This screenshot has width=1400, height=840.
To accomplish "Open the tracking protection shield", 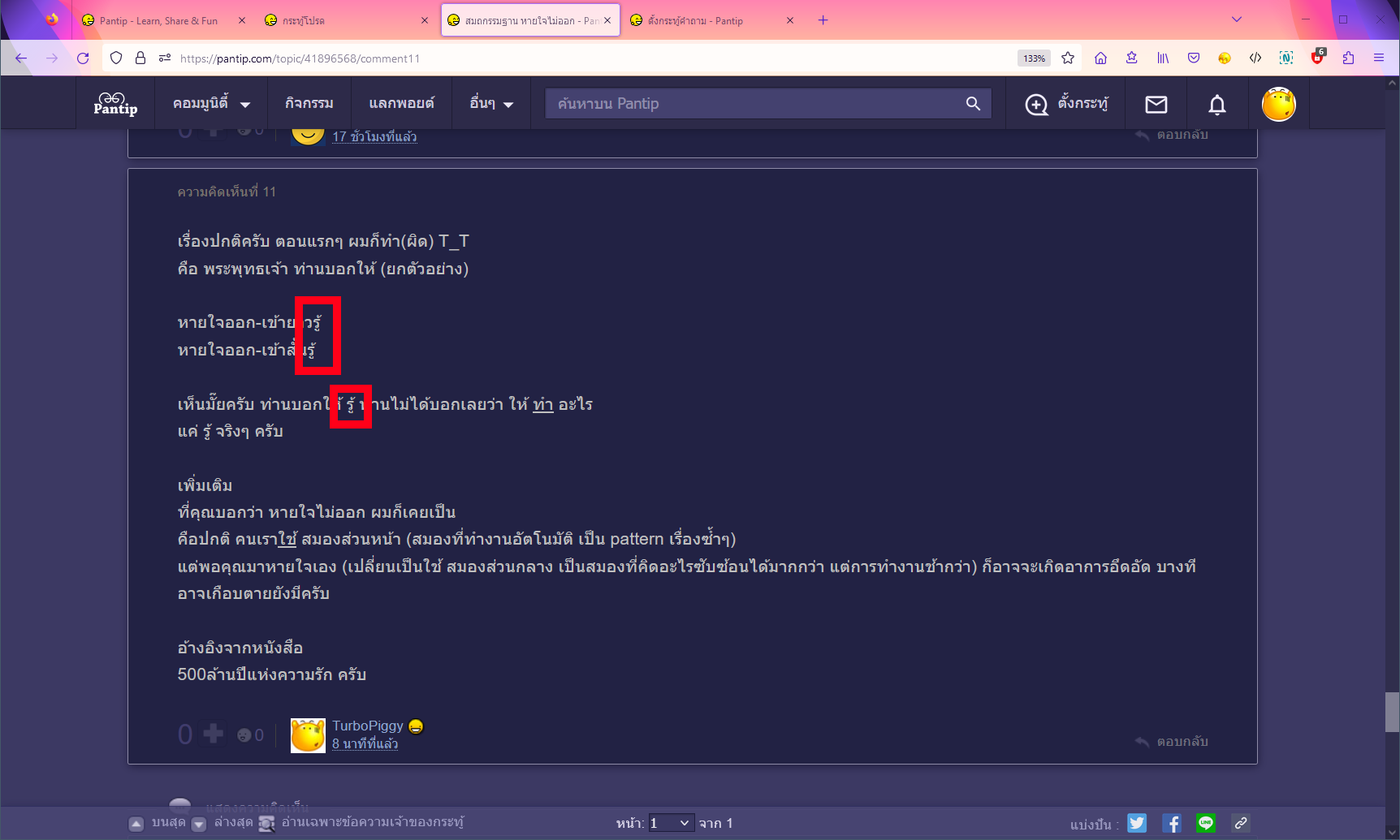I will tap(116, 58).
